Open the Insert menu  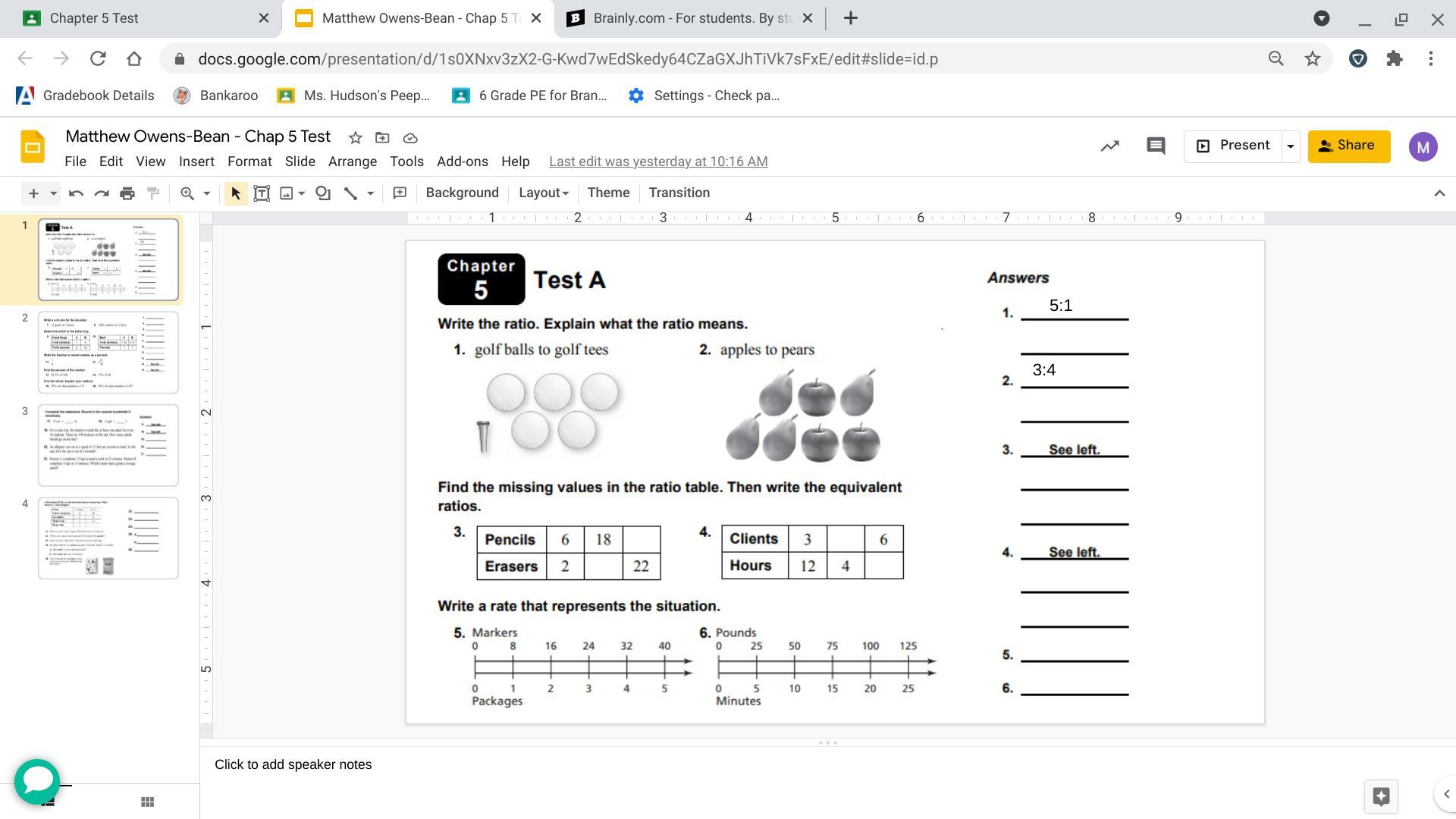click(x=196, y=162)
